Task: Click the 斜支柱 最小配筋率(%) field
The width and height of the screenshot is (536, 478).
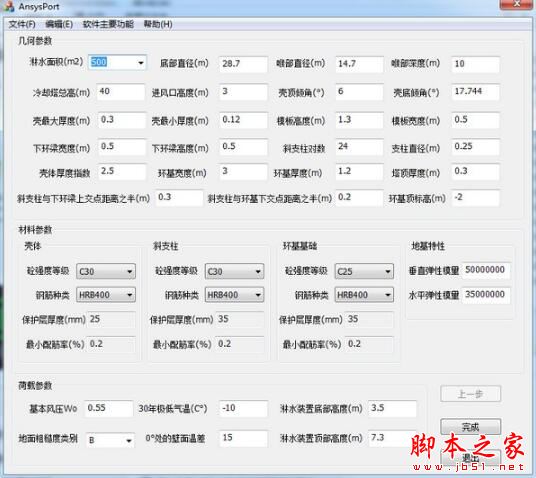Action: pos(240,344)
